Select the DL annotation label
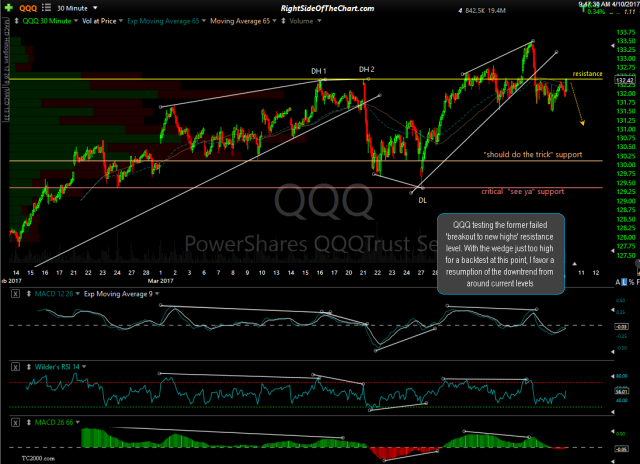This screenshot has width=640, height=464. pyautogui.click(x=422, y=200)
